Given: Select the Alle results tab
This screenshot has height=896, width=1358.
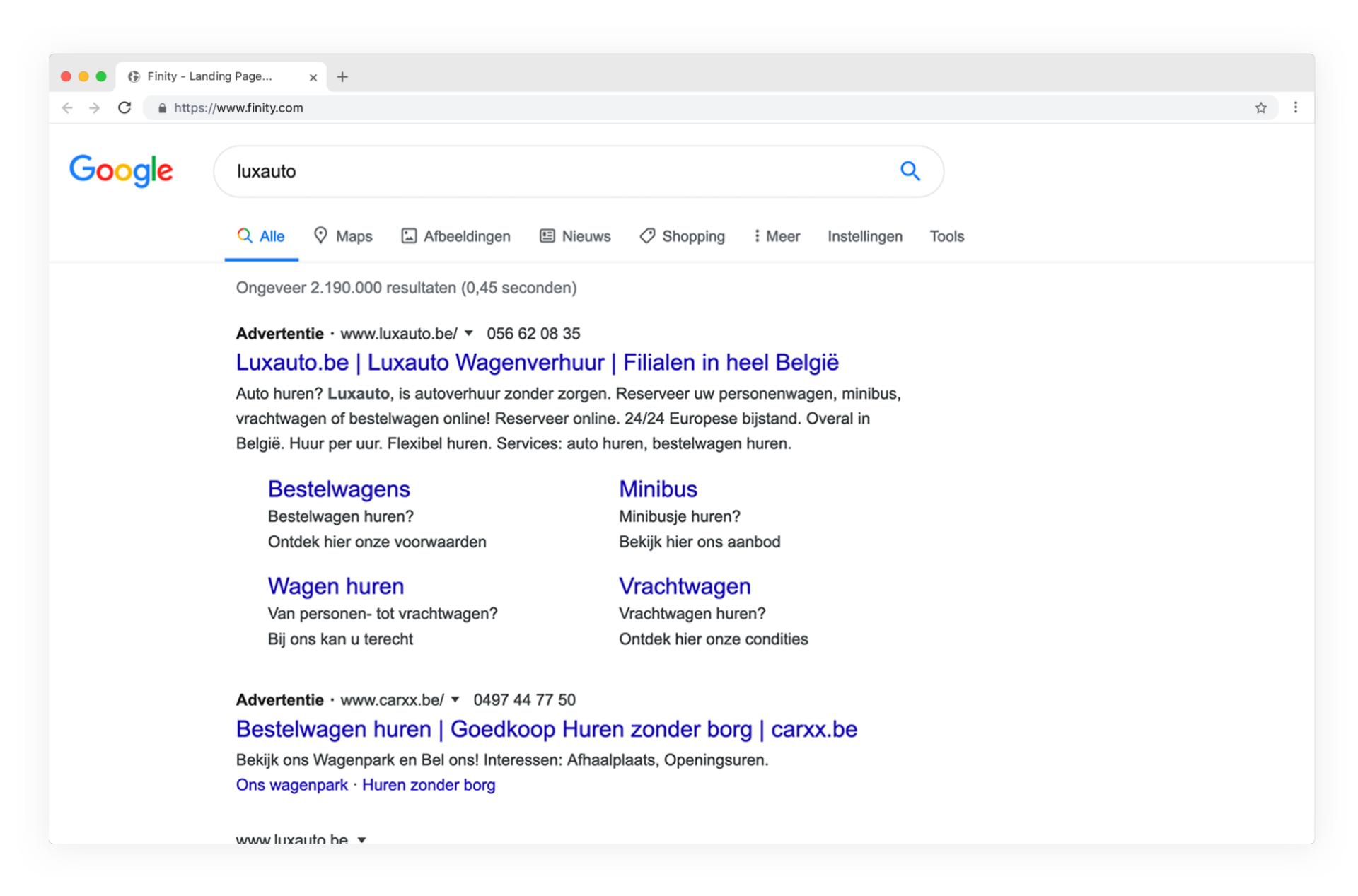Looking at the screenshot, I should [x=261, y=236].
